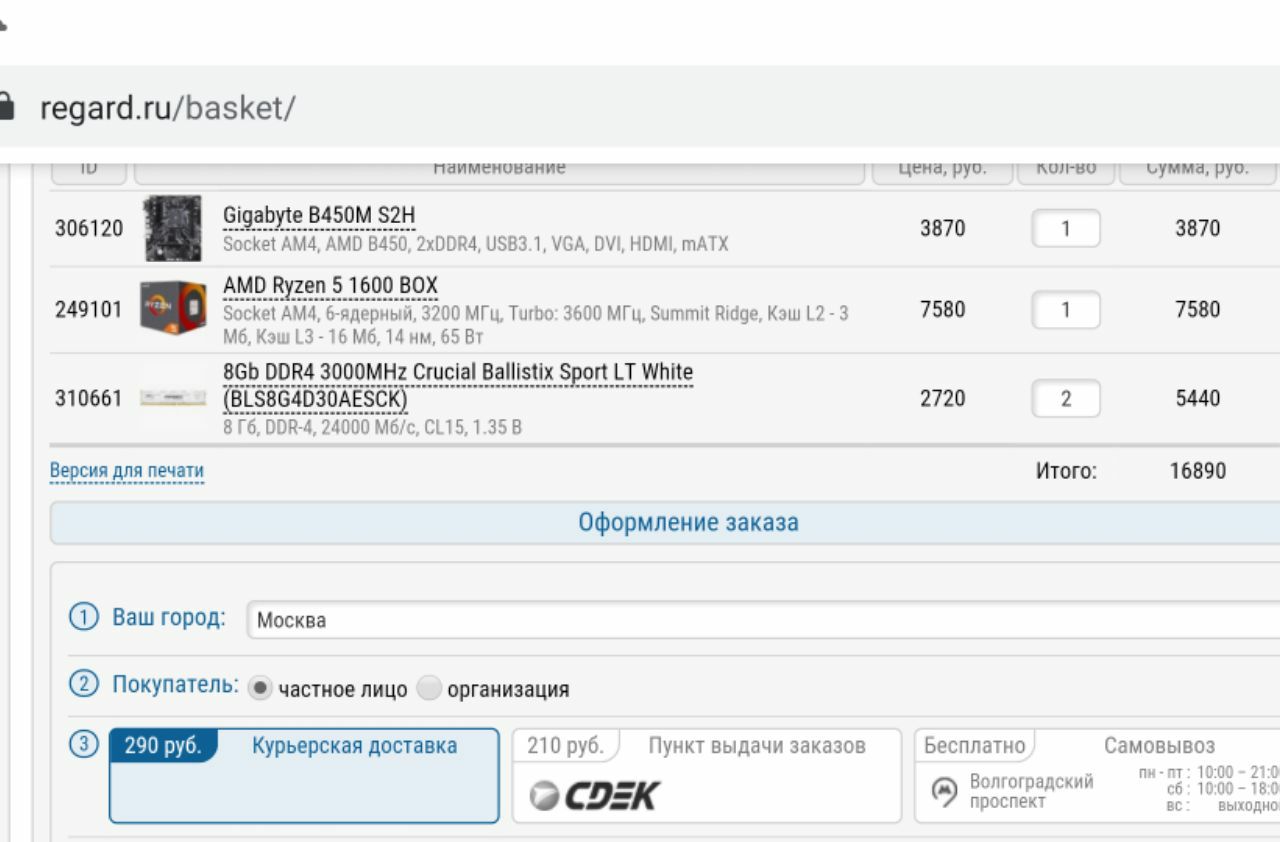Click quantity field for AMD Ryzen 5 1600

1065,309
